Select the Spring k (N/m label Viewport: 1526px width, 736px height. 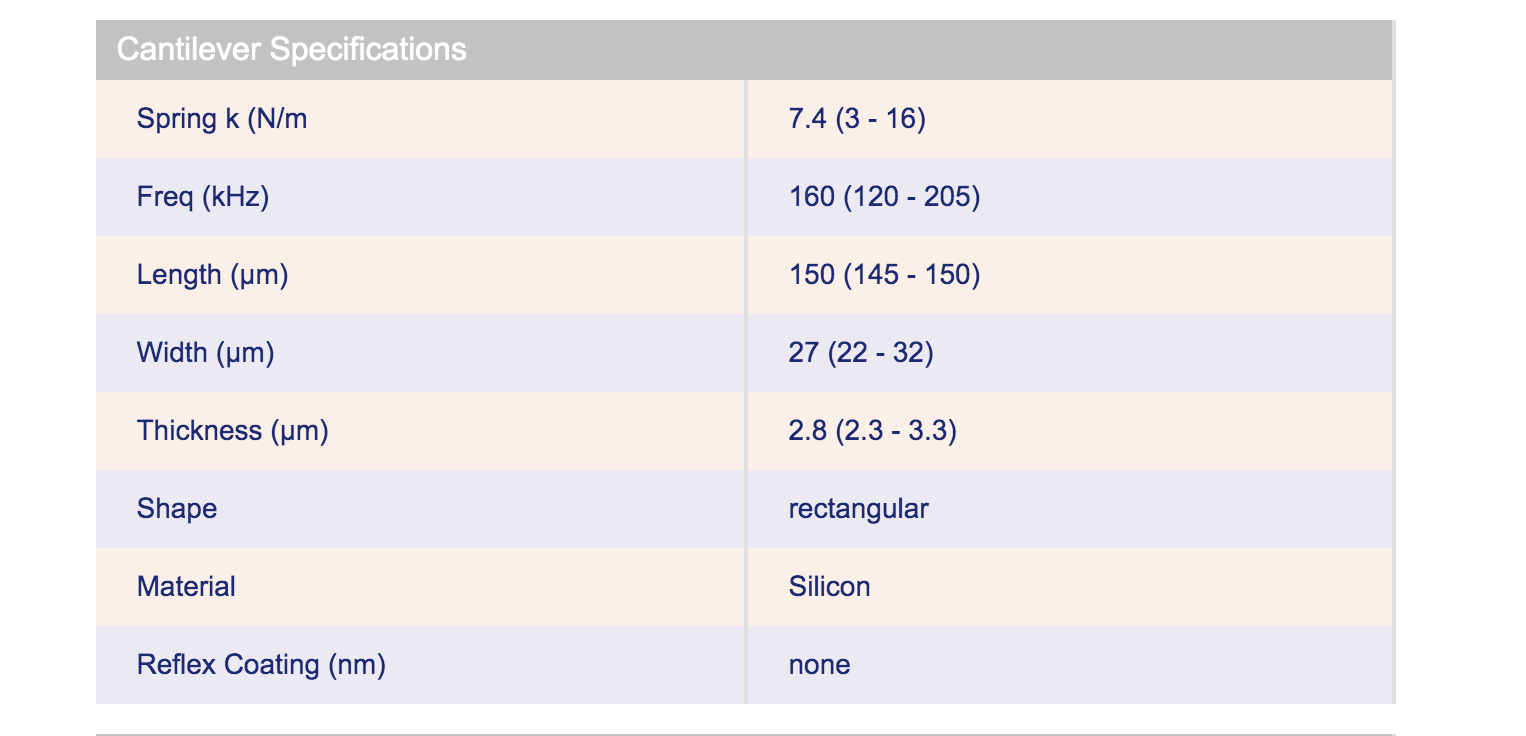pyautogui.click(x=222, y=119)
